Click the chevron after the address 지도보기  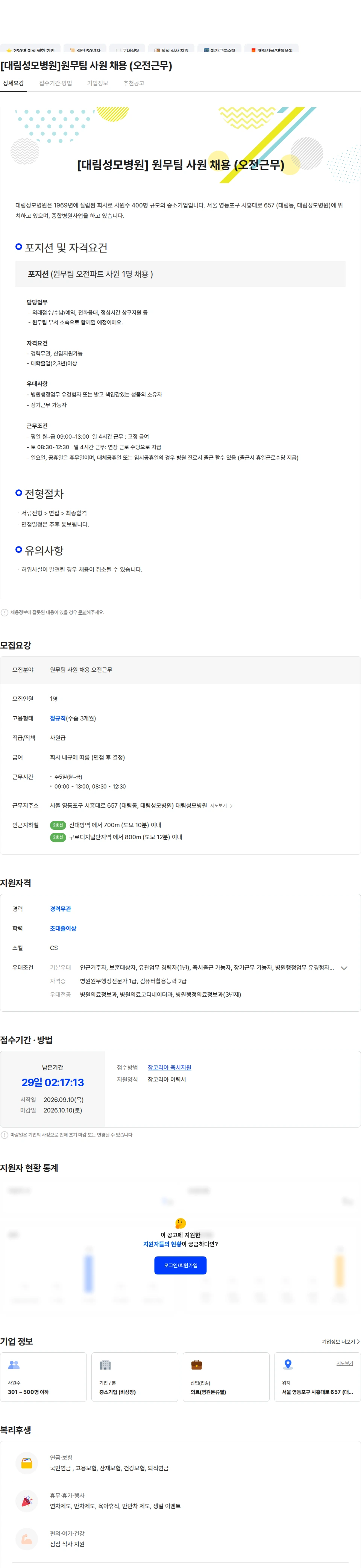pyautogui.click(x=231, y=806)
